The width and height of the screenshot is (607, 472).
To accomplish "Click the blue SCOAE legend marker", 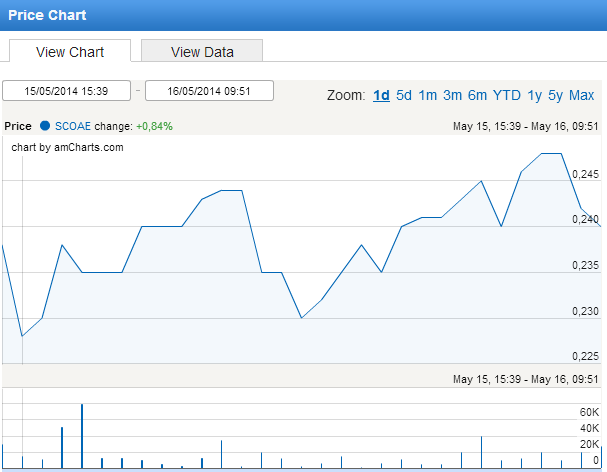I will coord(45,126).
